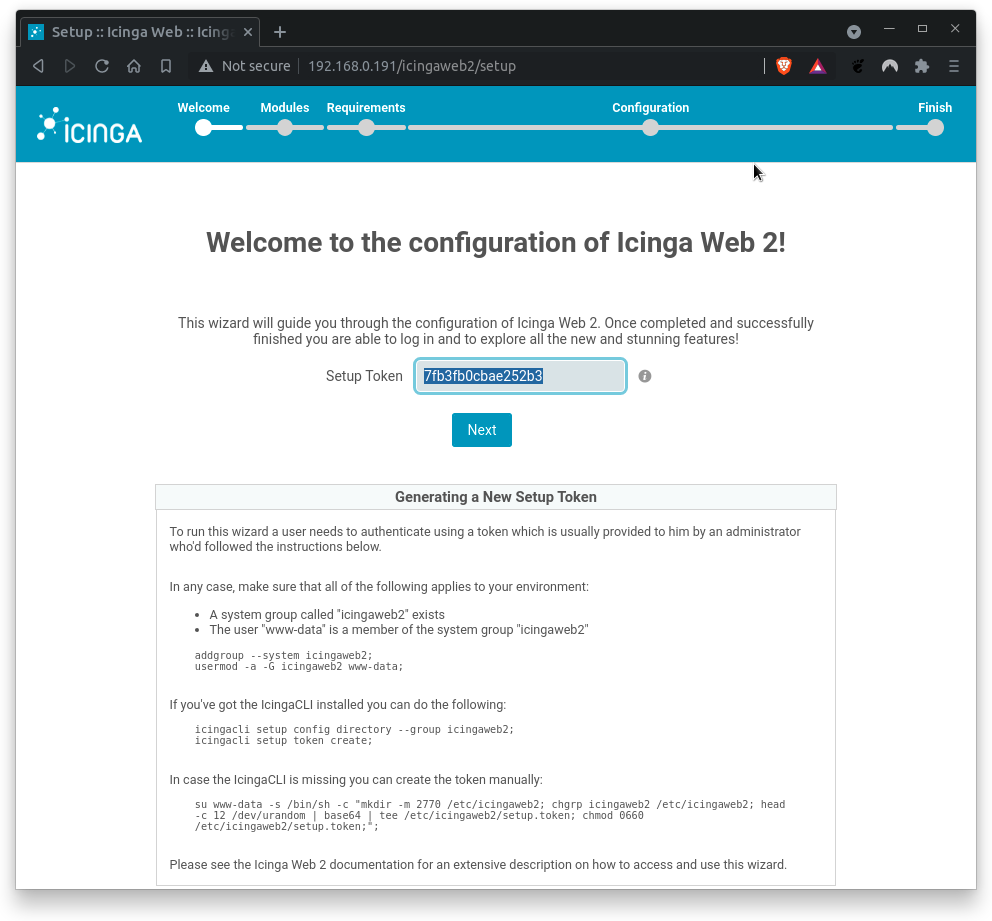
Task: Click the Finish wizard step label
Action: (934, 107)
